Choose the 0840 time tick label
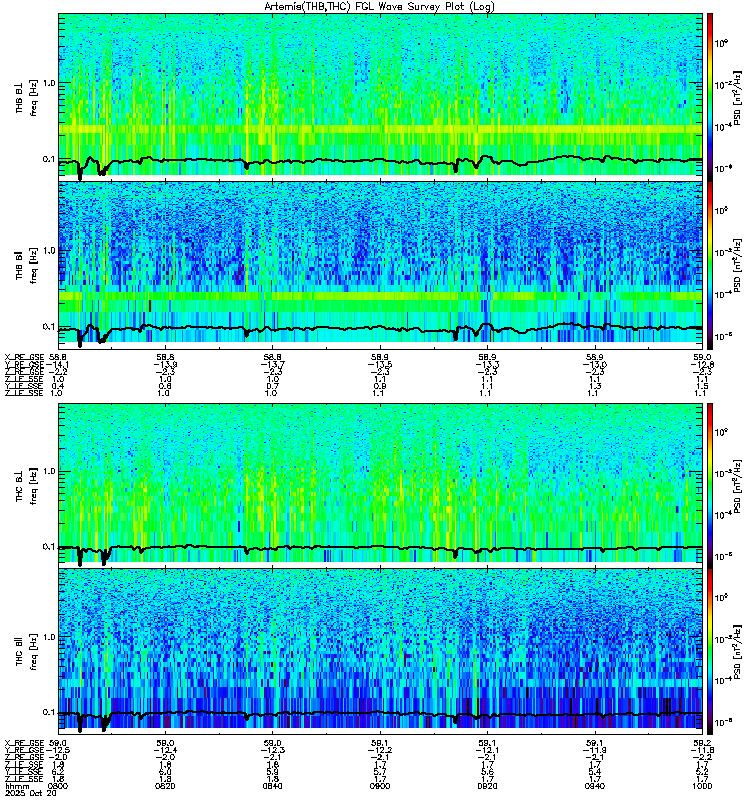Screen dimensions: 750x800 (272, 786)
